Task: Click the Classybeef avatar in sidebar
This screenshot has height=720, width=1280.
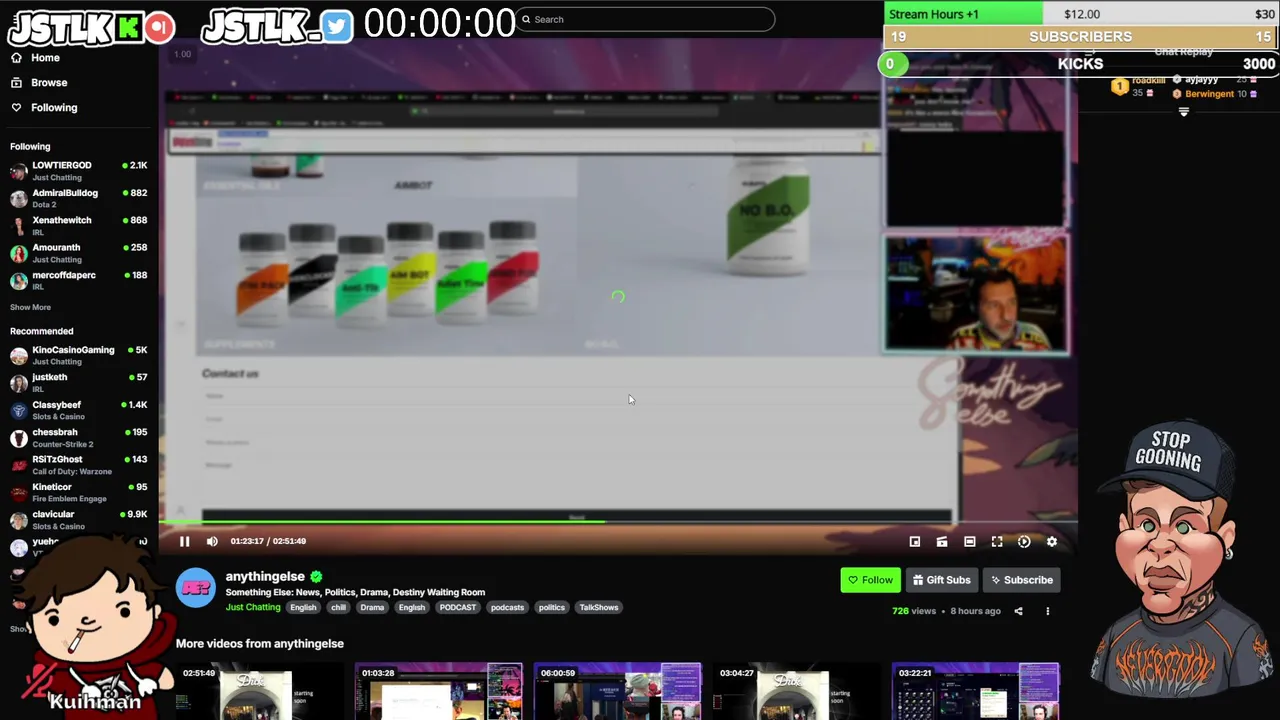Action: click(x=18, y=410)
